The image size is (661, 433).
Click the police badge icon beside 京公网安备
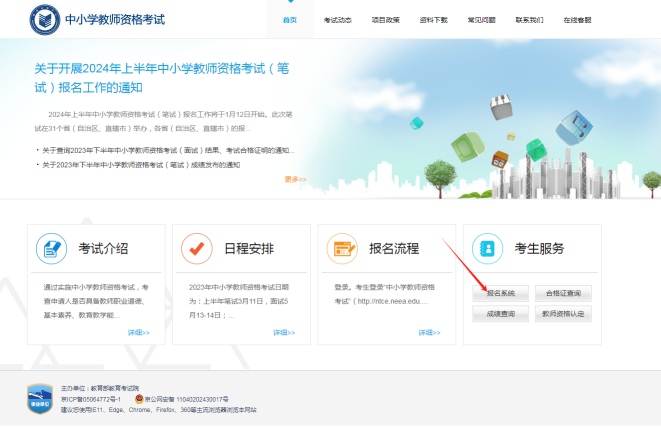tap(139, 398)
